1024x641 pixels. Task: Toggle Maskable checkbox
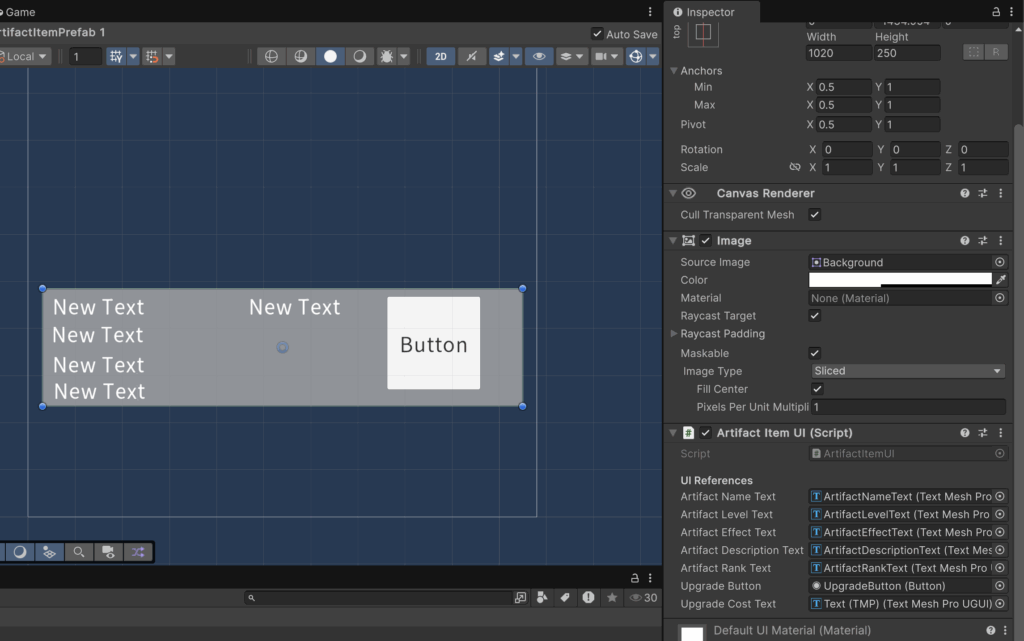(814, 353)
